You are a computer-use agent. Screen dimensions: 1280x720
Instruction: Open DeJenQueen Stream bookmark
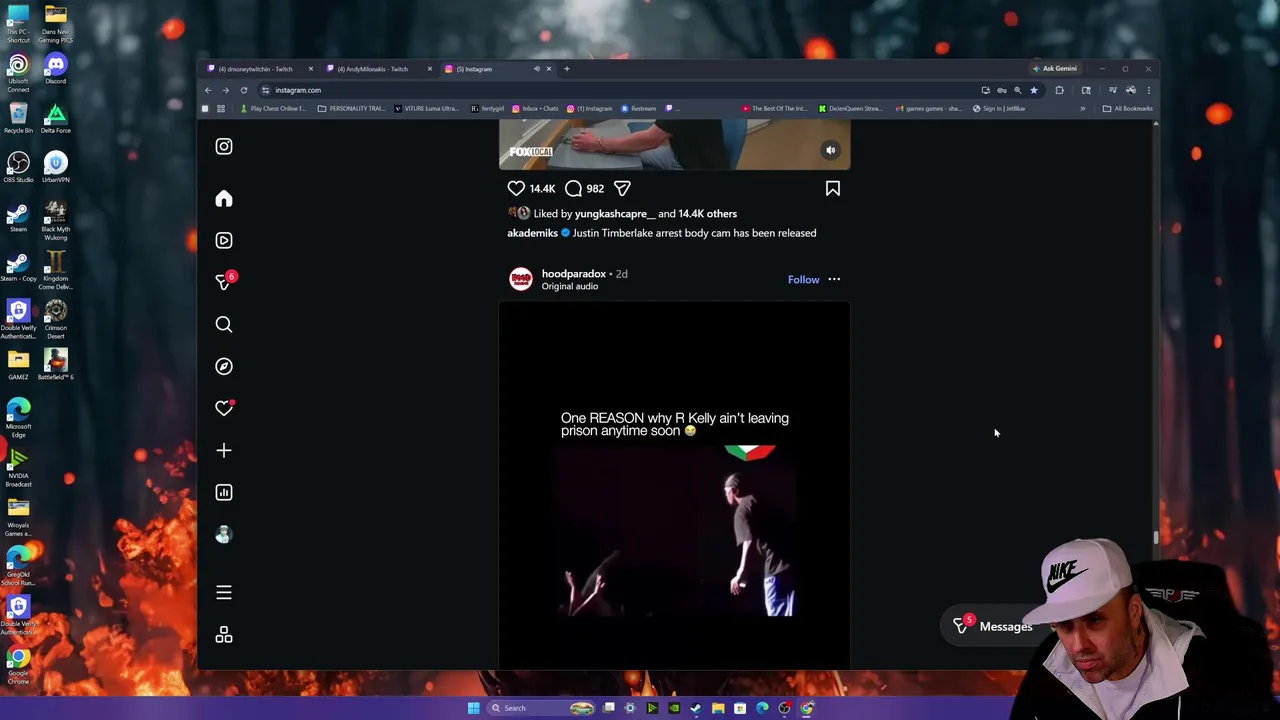[x=850, y=108]
